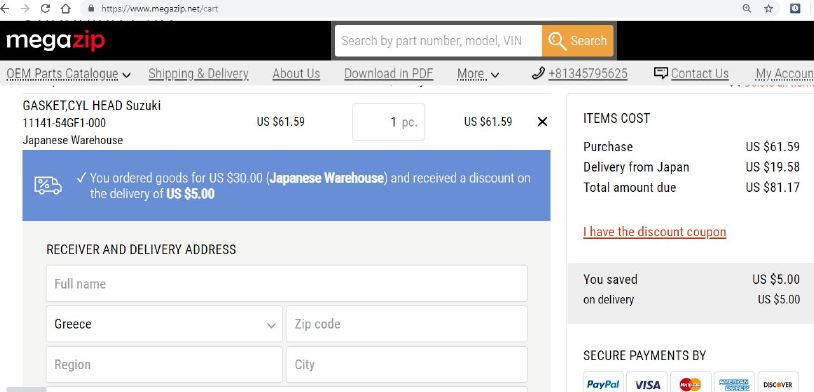
Task: Click the Zip code field
Action: coord(406,324)
